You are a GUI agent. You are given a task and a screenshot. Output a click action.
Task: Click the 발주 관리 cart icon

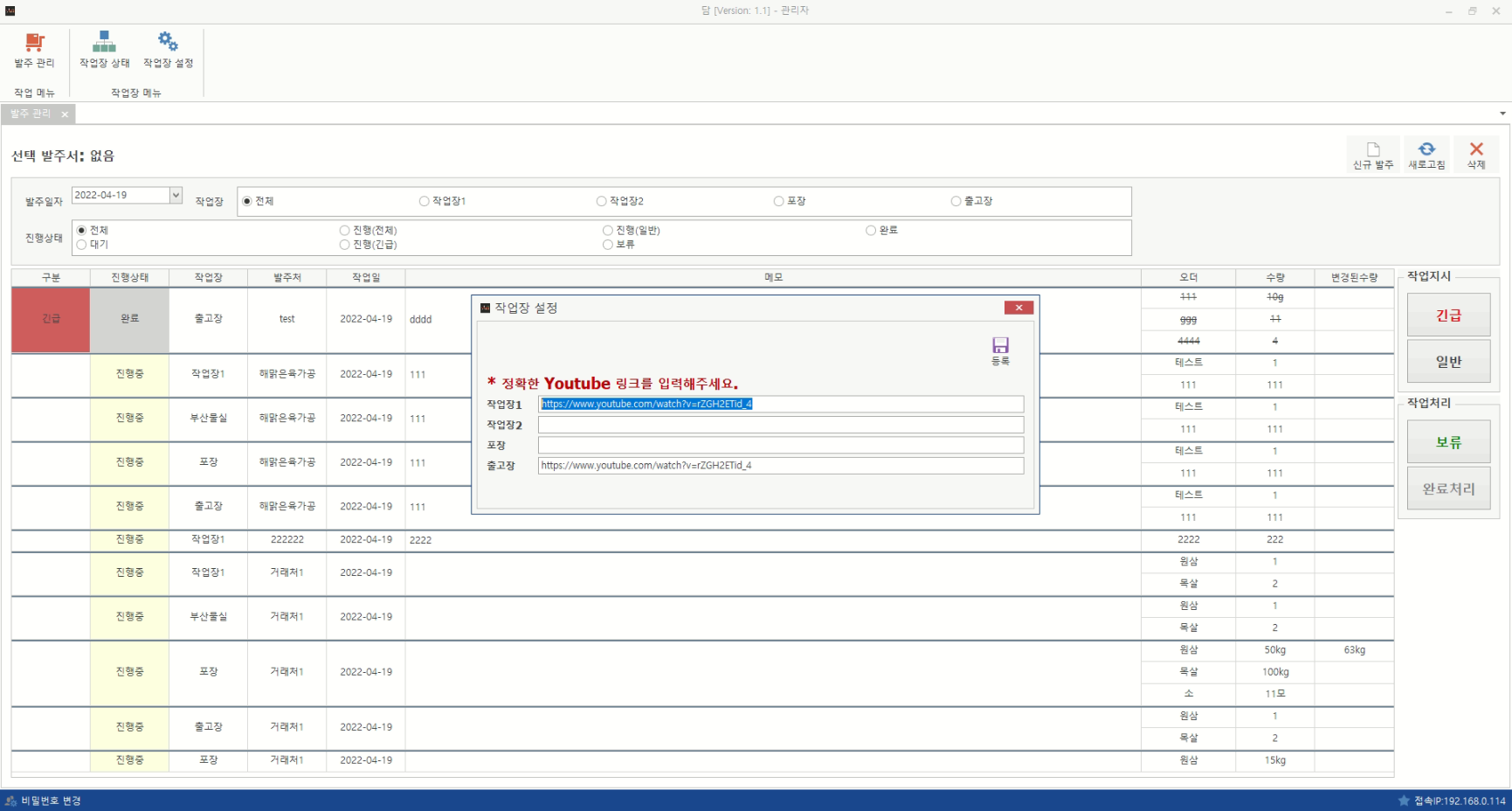34,43
